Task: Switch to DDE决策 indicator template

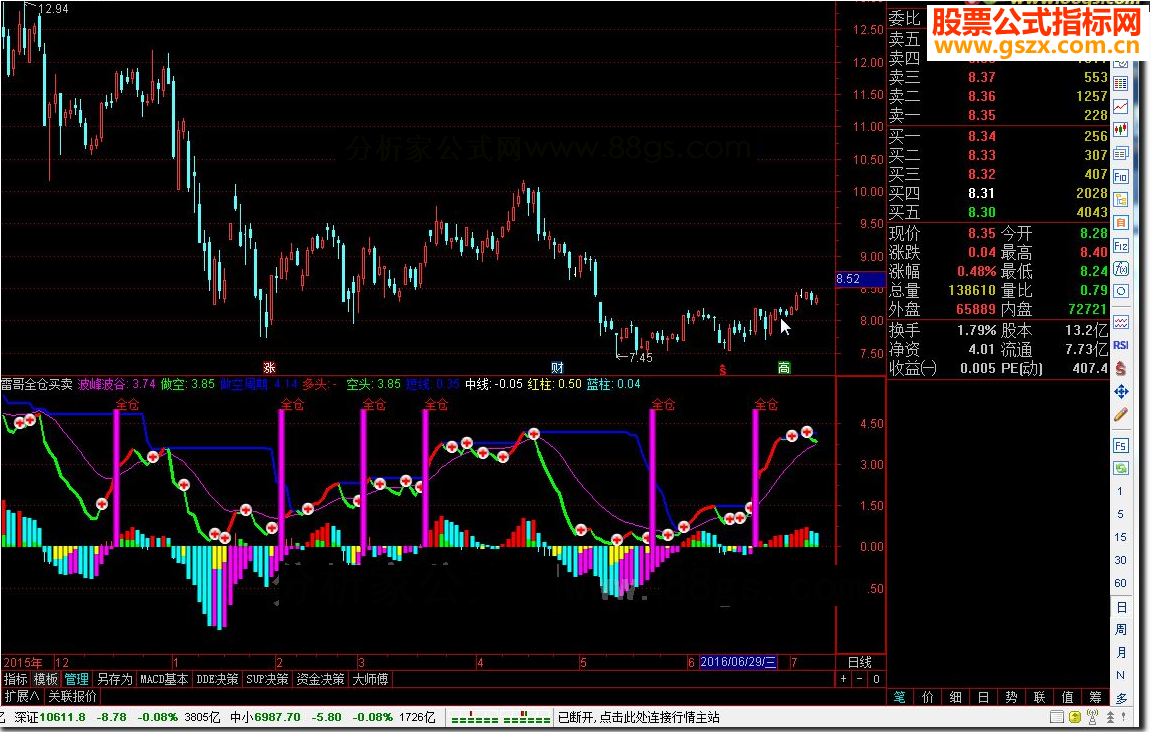Action: pyautogui.click(x=217, y=679)
